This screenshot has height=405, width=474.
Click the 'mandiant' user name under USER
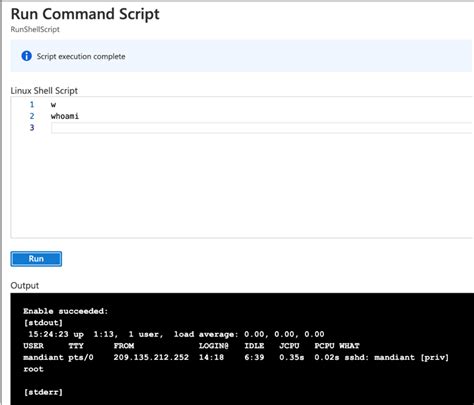pyautogui.click(x=43, y=357)
